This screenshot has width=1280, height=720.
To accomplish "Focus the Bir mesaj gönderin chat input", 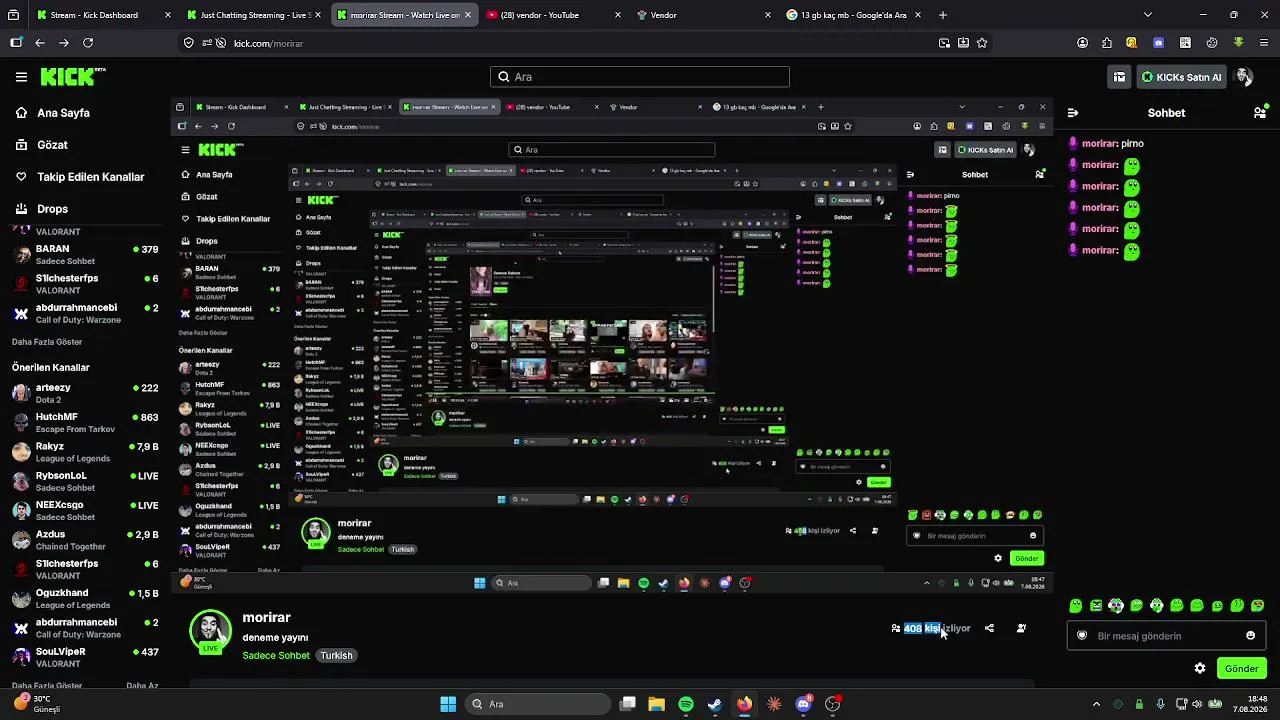I will (x=1166, y=636).
